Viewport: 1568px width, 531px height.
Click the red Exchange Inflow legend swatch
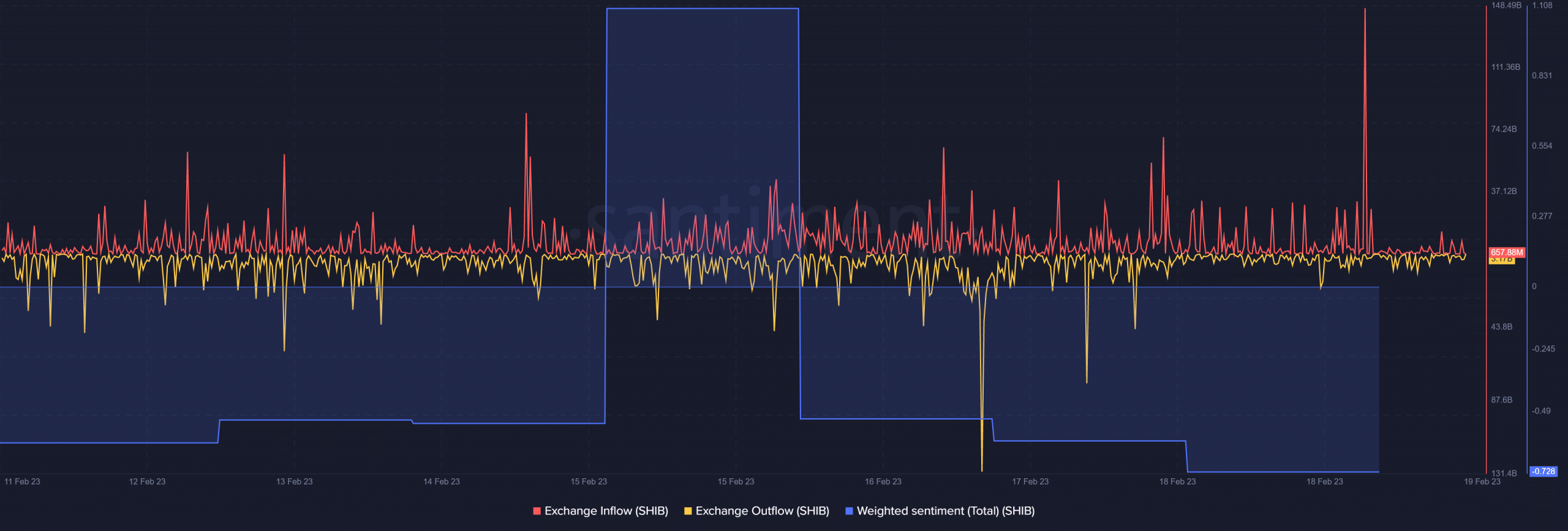click(537, 511)
